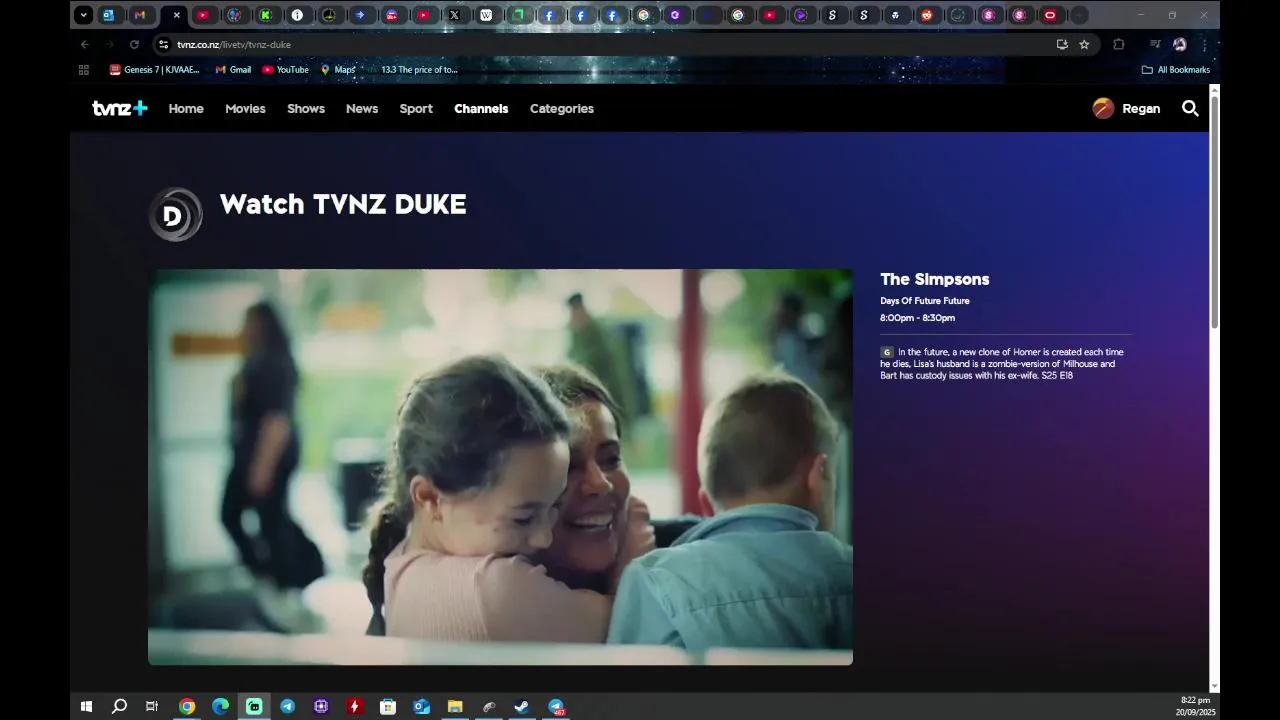Click the 'Watch TVNZ DUKE' heading
The image size is (1280, 720).
click(x=343, y=204)
